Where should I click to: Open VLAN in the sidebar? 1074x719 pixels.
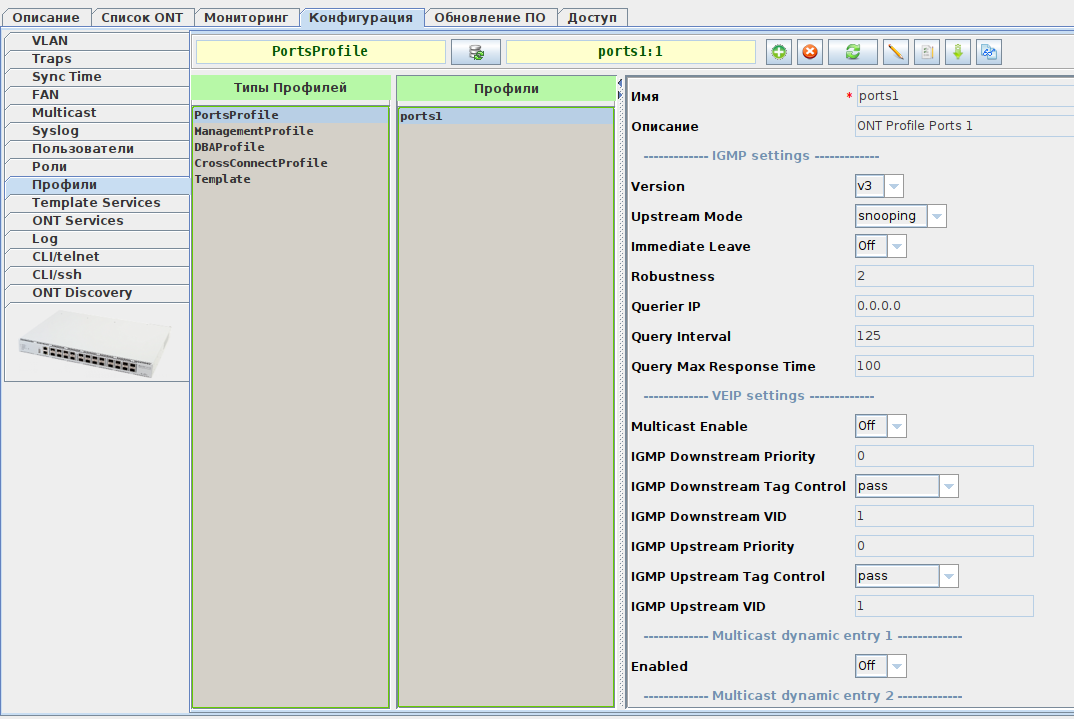97,41
